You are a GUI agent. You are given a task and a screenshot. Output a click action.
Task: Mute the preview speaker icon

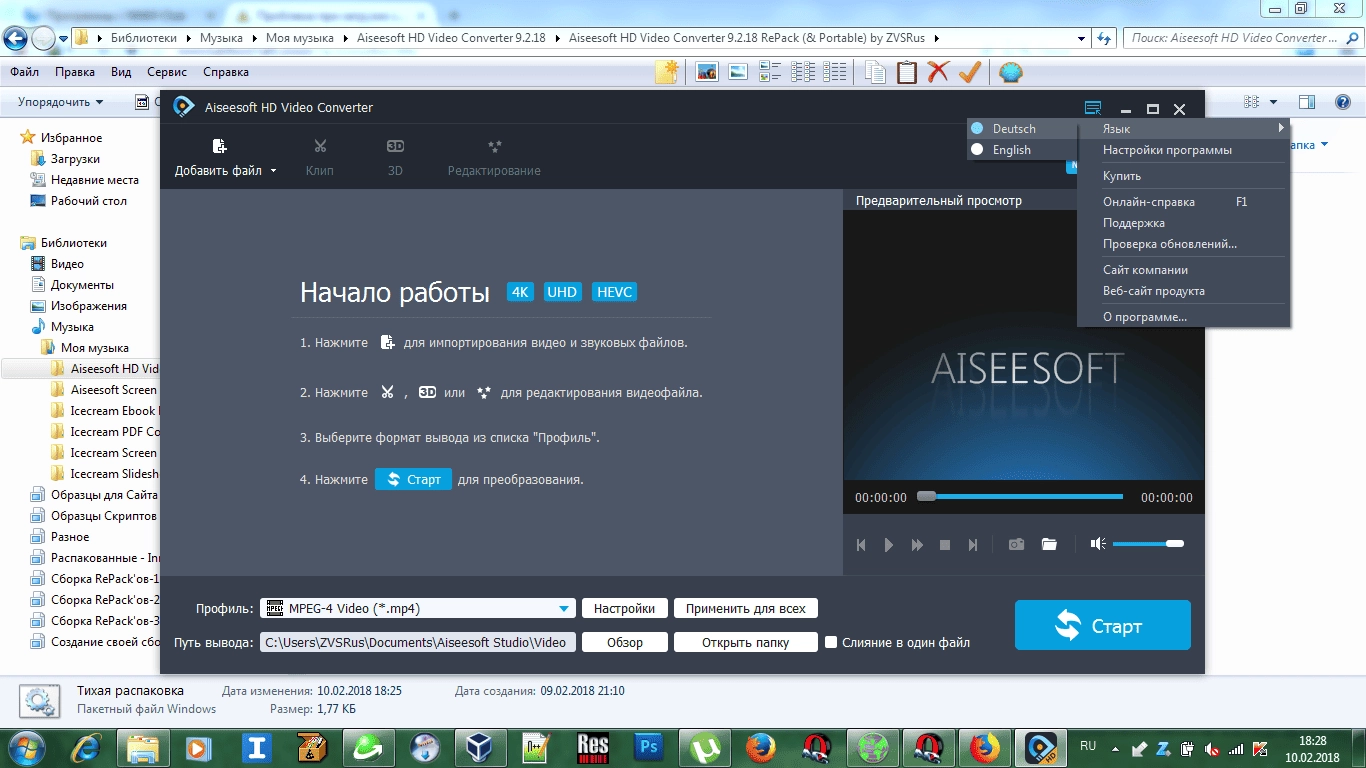(x=1098, y=544)
